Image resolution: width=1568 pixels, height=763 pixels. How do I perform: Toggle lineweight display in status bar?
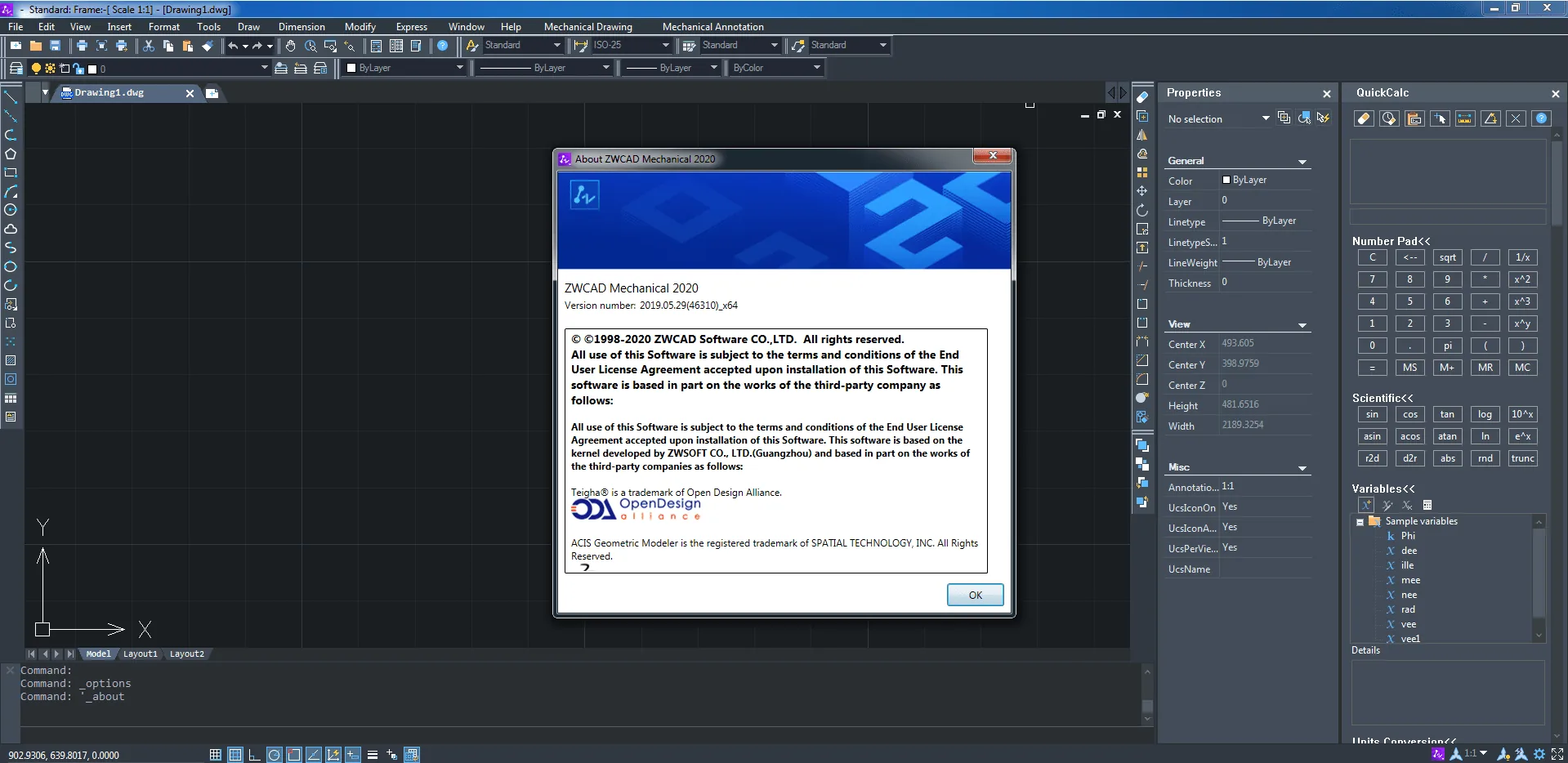point(373,755)
